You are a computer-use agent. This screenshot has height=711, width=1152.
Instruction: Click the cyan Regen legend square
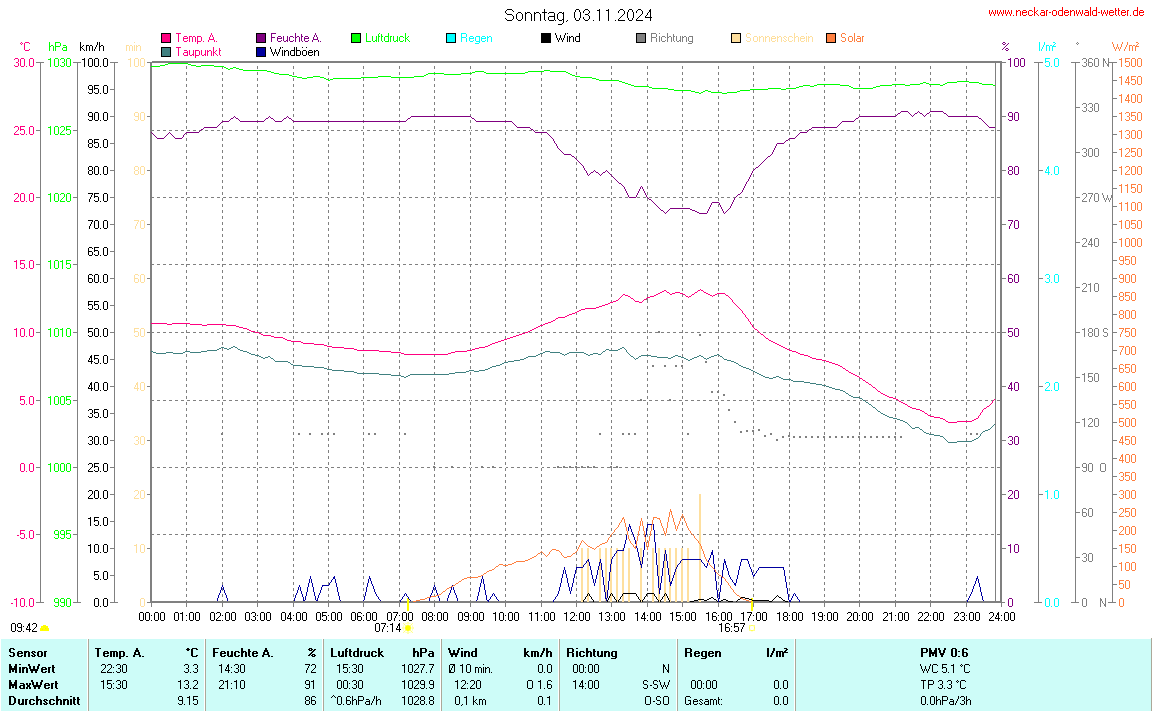[x=451, y=39]
